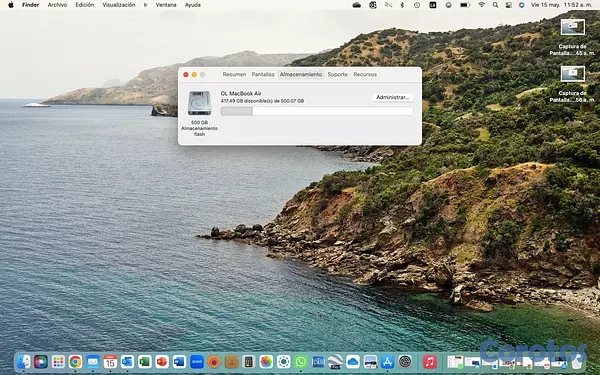Launch Microsoft PowerPoint from the Dock
The width and height of the screenshot is (600, 375).
pos(162,361)
